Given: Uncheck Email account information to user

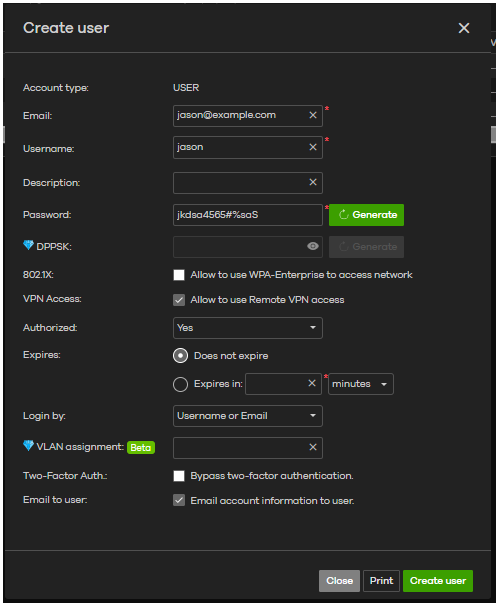Looking at the screenshot, I should pyautogui.click(x=179, y=501).
